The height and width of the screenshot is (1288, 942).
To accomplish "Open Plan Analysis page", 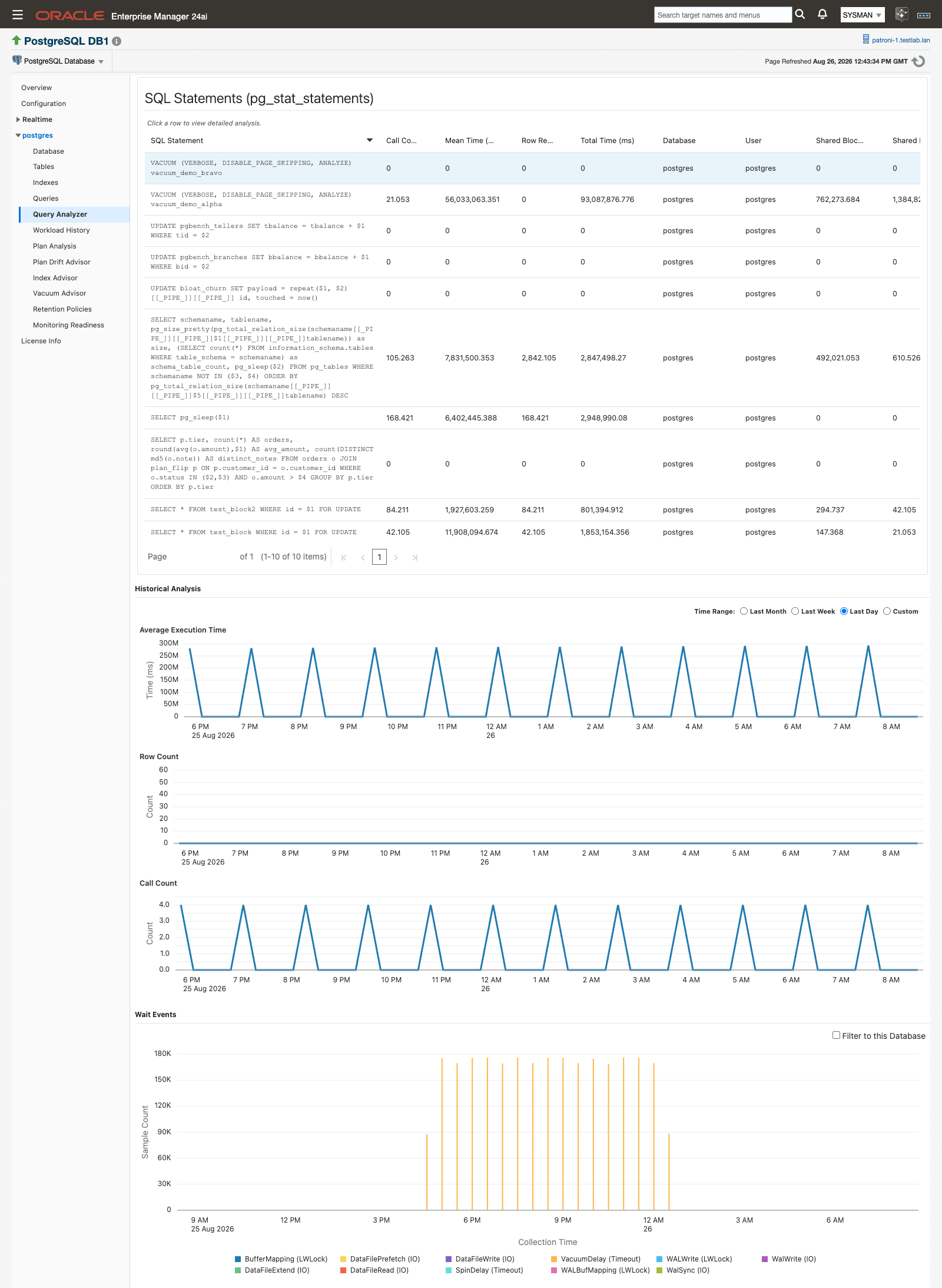I will pyautogui.click(x=54, y=246).
